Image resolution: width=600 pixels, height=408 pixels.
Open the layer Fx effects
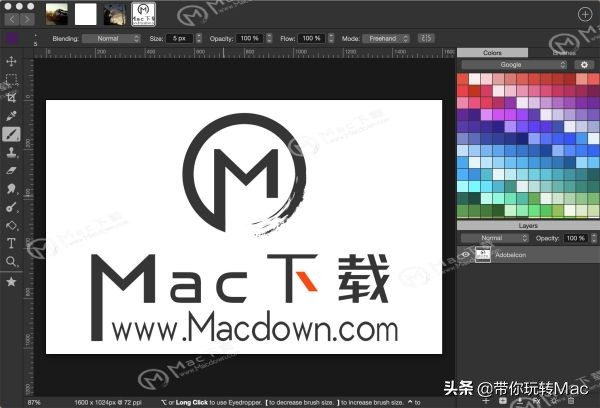pos(537,401)
